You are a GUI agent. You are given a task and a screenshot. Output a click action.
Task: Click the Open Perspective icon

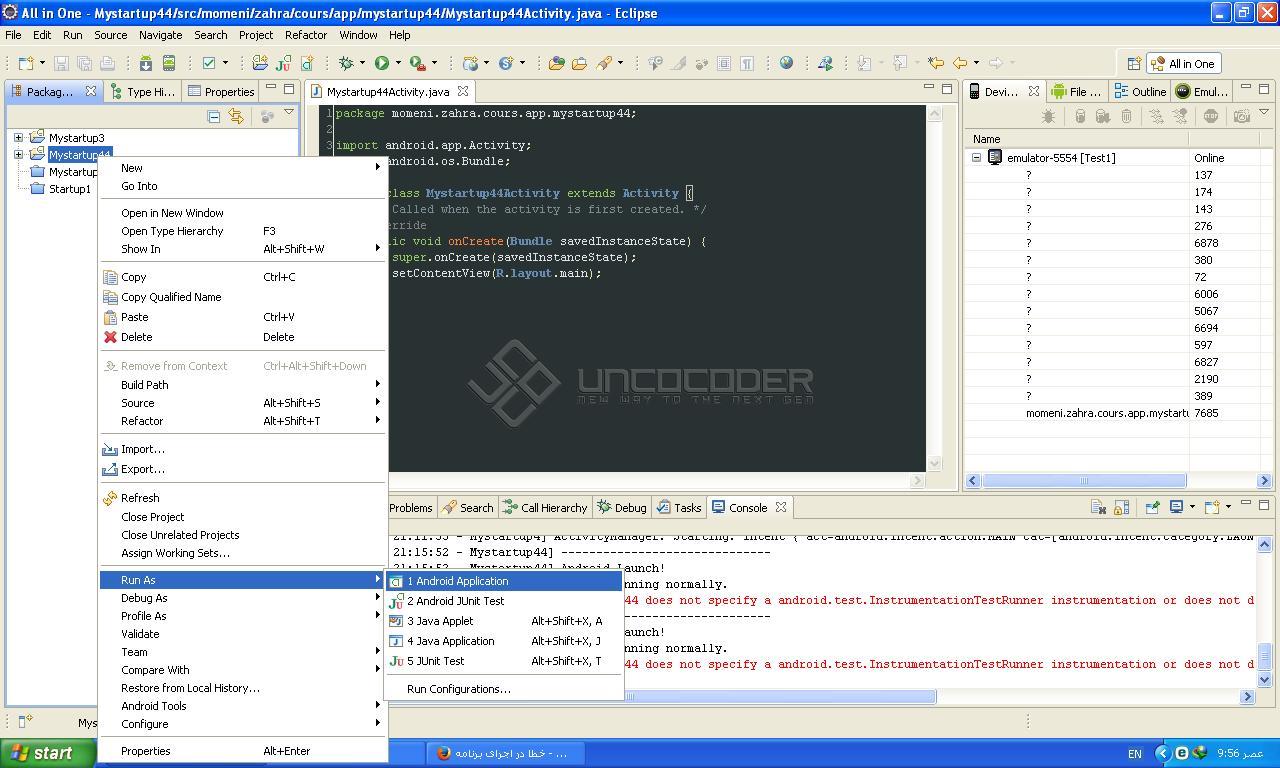click(1134, 64)
